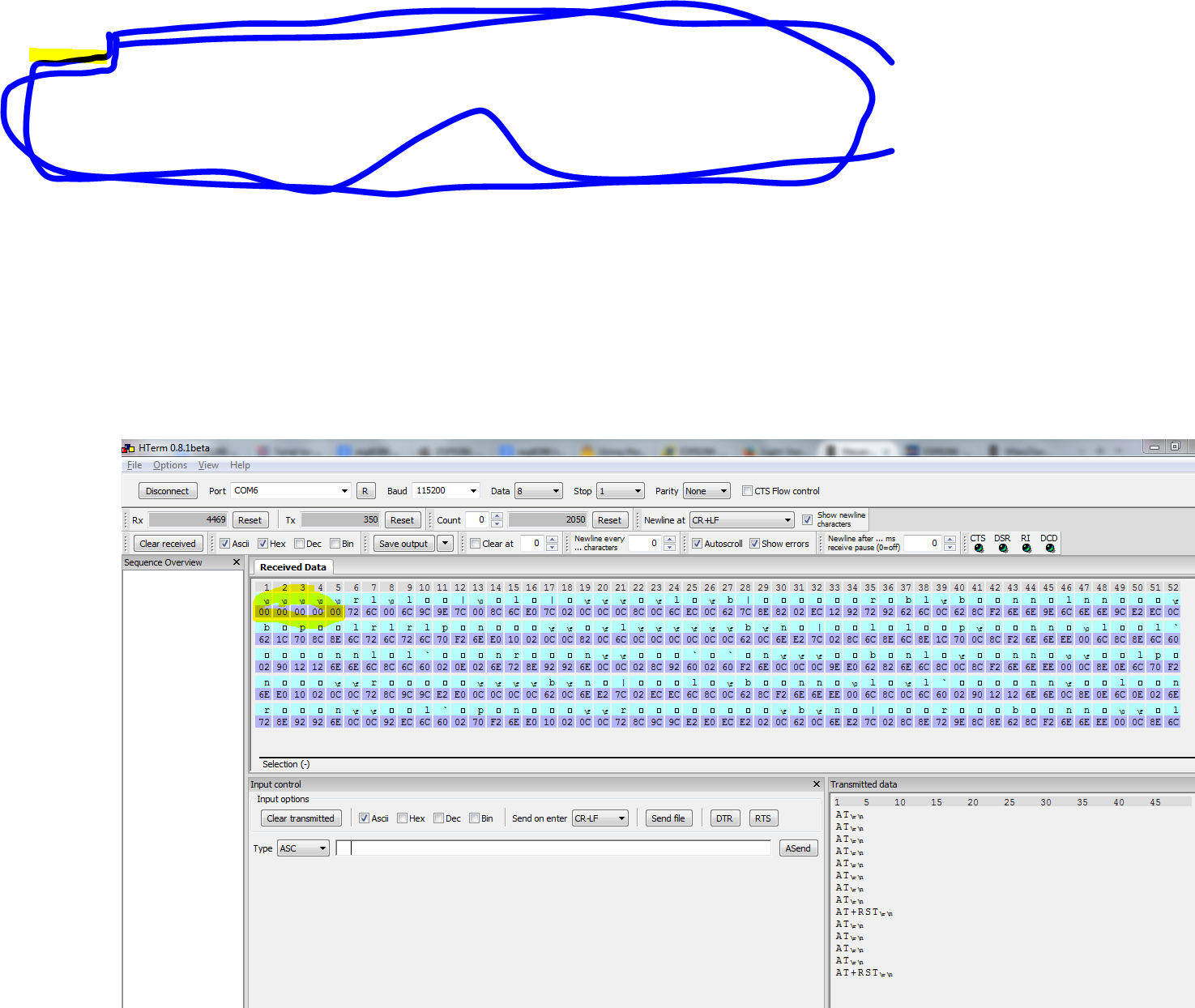Toggle Hex display for received data

(x=262, y=544)
